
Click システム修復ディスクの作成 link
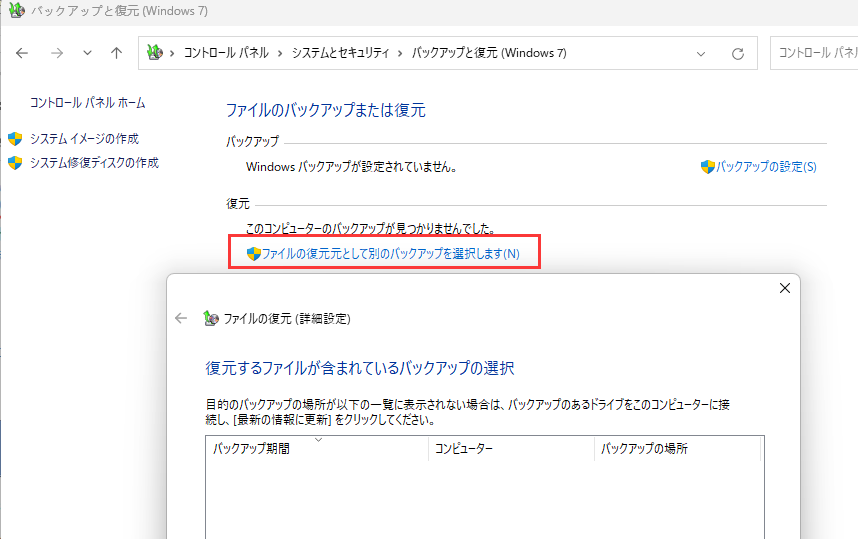coord(94,163)
